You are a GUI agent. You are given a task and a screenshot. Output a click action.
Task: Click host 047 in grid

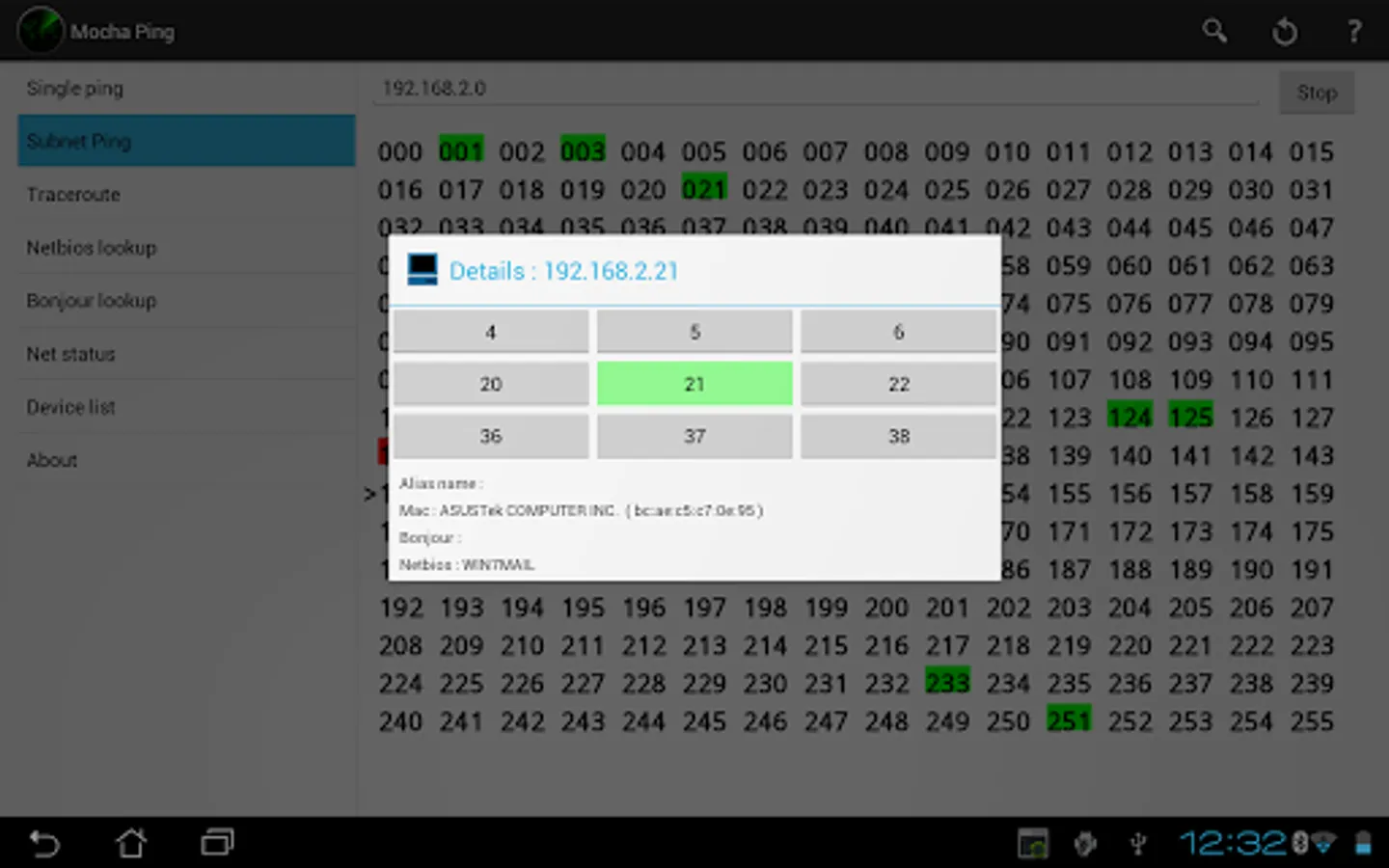[1312, 228]
